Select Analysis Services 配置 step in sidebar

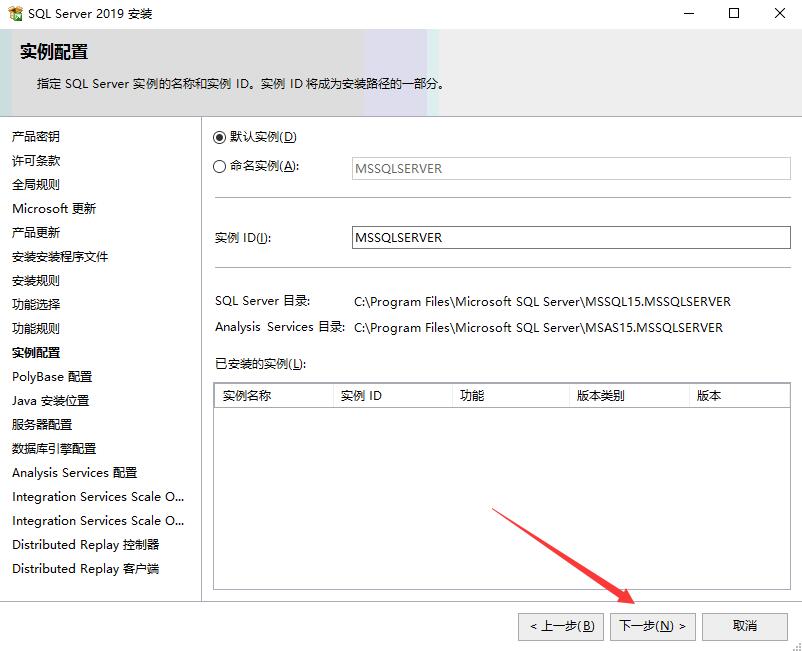tap(74, 473)
